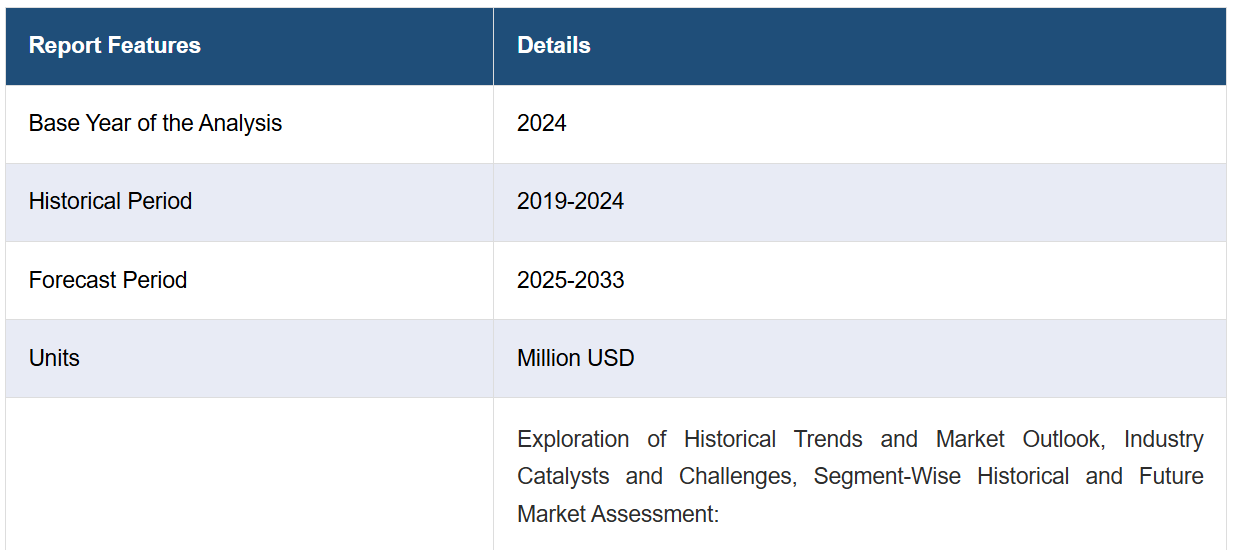The height and width of the screenshot is (550, 1238).
Task: Select the Forecast Period label cell
Action: point(249,280)
